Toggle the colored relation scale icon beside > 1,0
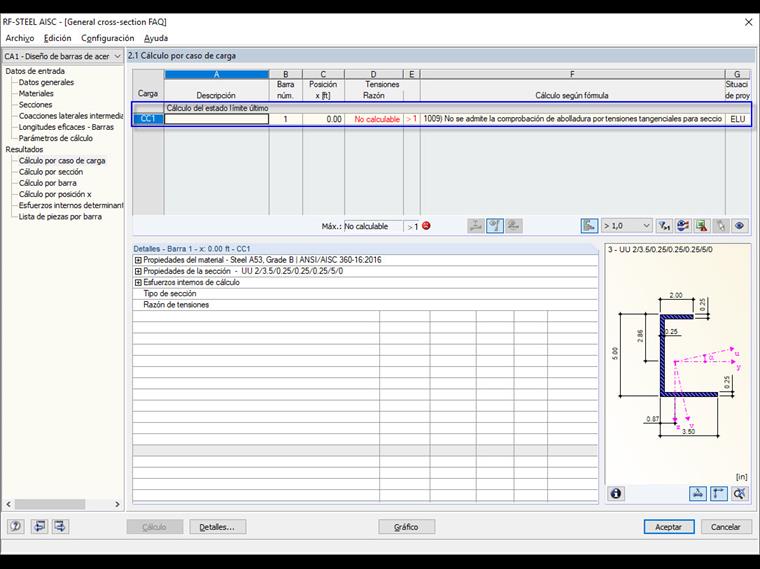The image size is (760, 569). click(589, 226)
